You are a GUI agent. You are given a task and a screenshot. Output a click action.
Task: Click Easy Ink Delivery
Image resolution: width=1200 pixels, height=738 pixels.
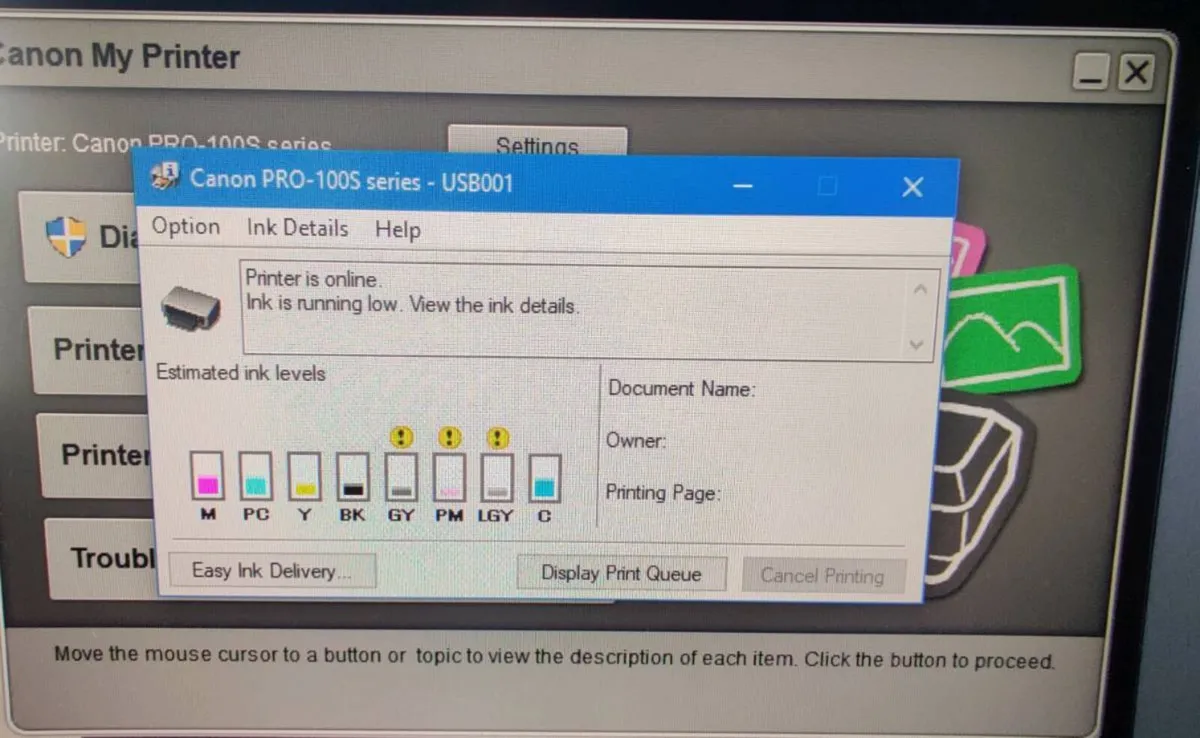[x=272, y=570]
